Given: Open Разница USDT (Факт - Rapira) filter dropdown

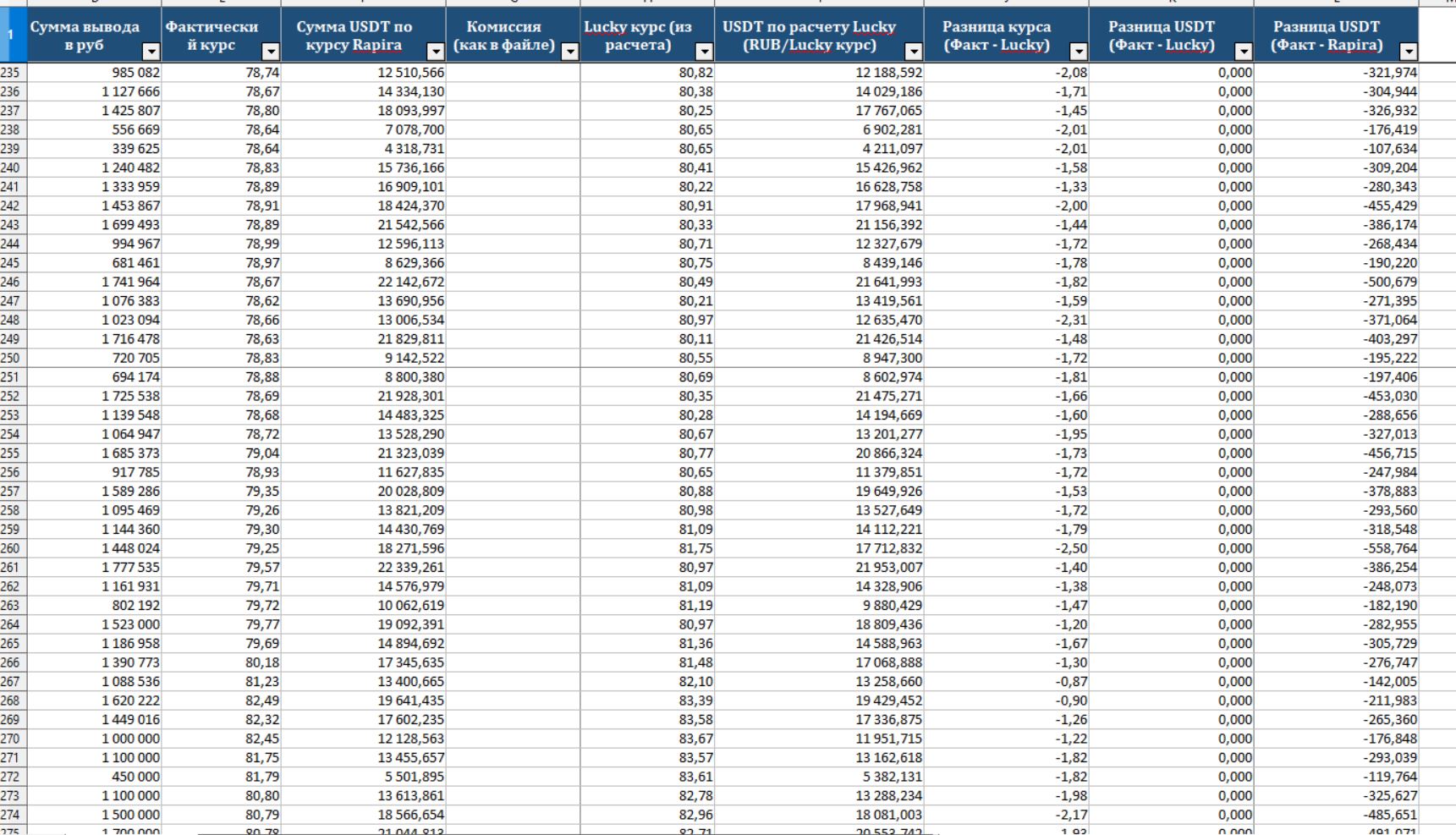Looking at the screenshot, I should click(x=1409, y=52).
